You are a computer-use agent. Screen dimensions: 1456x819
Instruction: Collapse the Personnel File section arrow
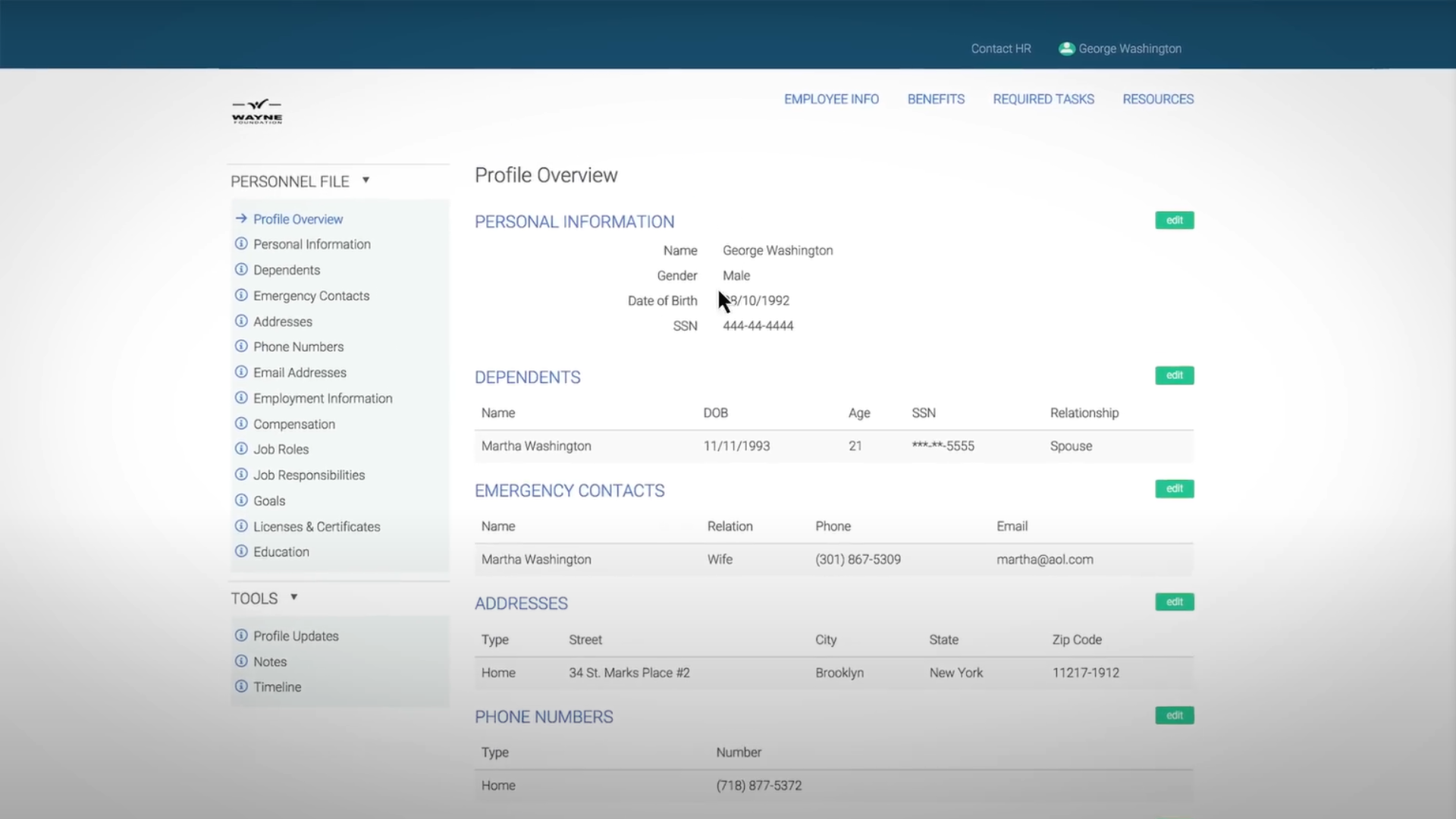(x=366, y=180)
